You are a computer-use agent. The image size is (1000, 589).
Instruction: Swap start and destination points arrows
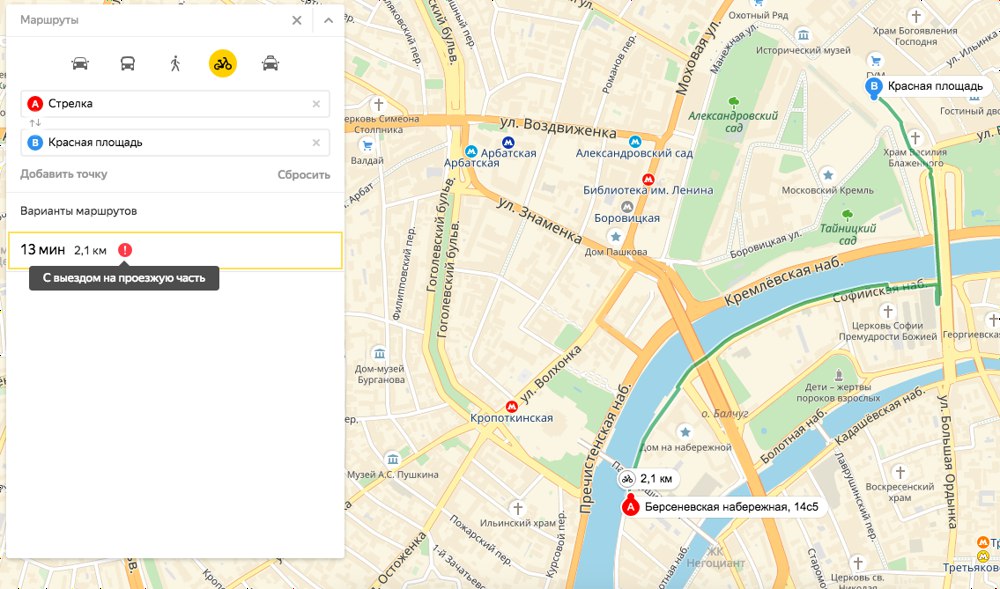(35, 122)
